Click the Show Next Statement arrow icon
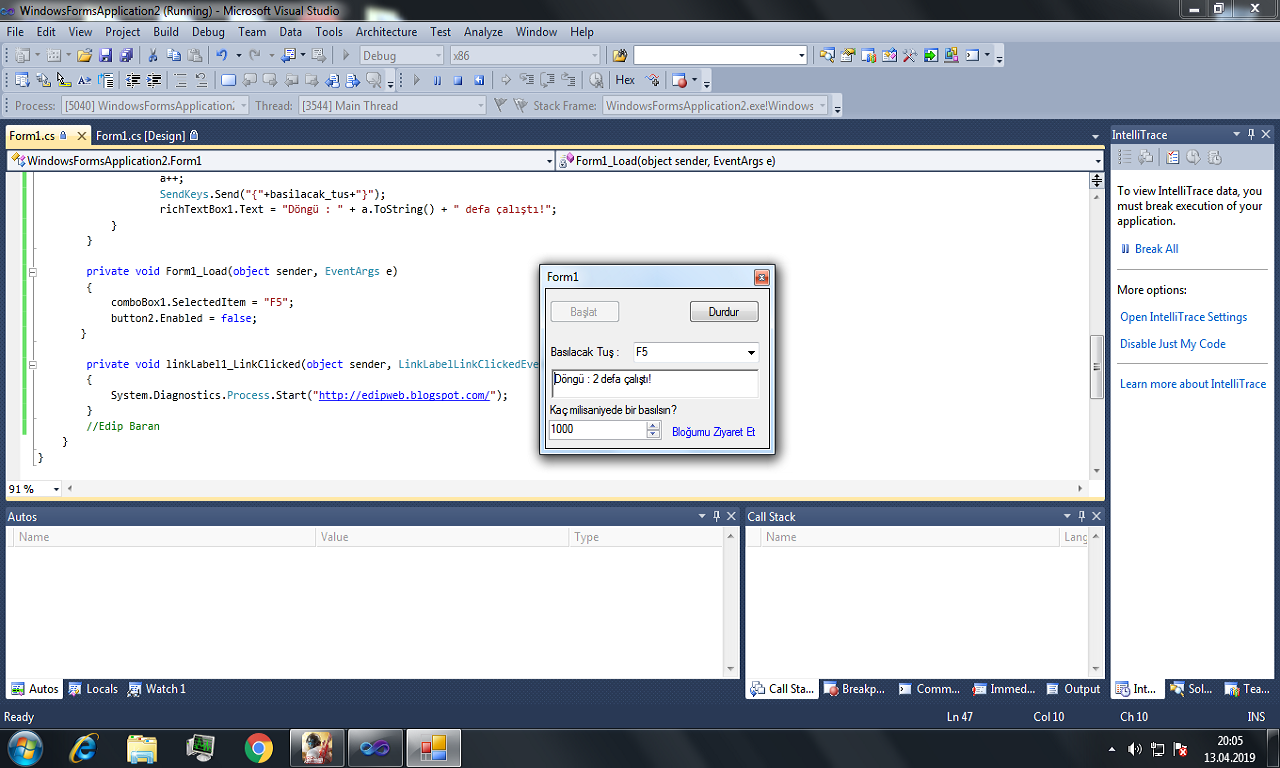This screenshot has height=768, width=1280. point(505,80)
